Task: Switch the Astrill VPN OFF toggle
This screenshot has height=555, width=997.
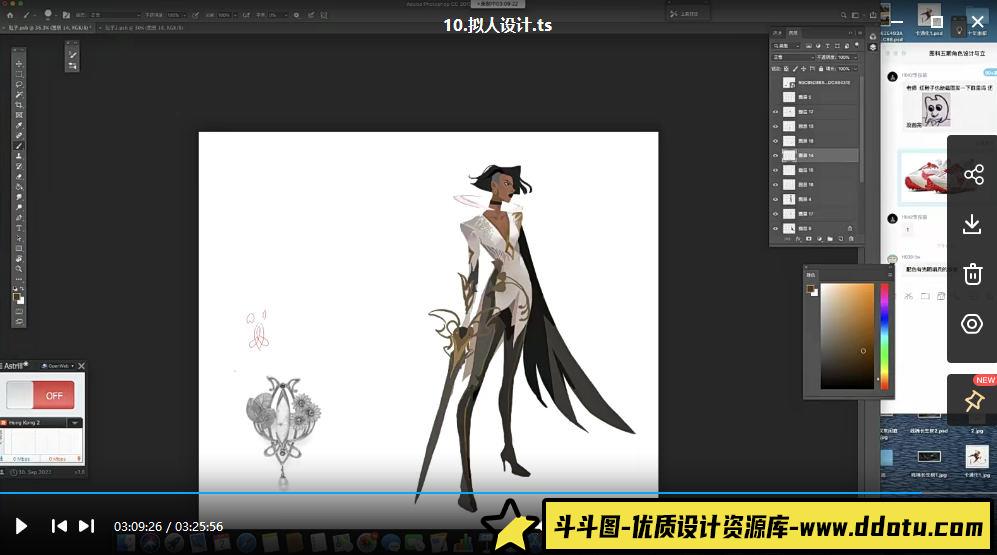Action: (40, 395)
